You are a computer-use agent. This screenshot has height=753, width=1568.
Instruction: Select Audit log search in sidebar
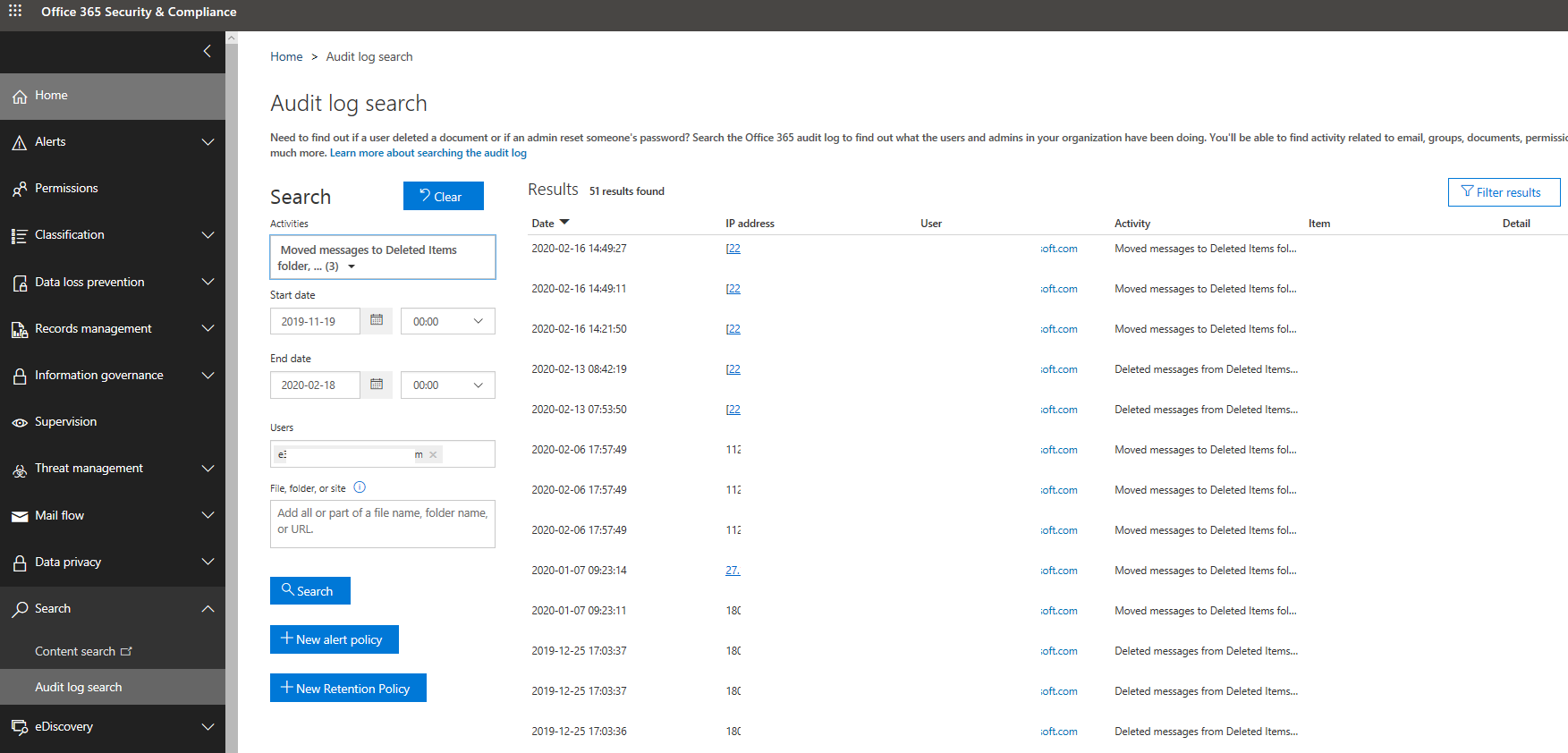113,687
